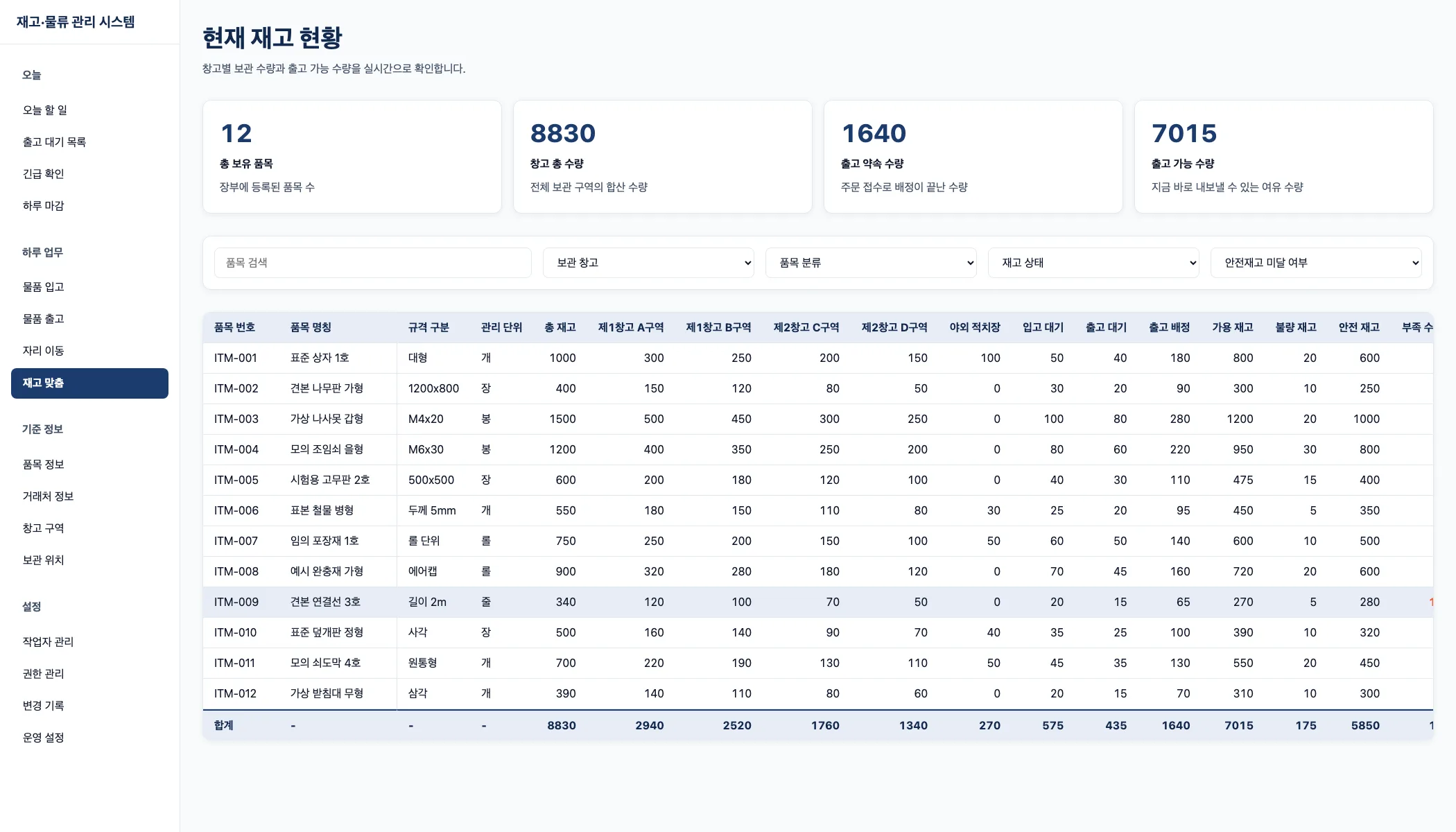
Task: Select 하루 마감 in the sidebar
Action: [x=89, y=206]
